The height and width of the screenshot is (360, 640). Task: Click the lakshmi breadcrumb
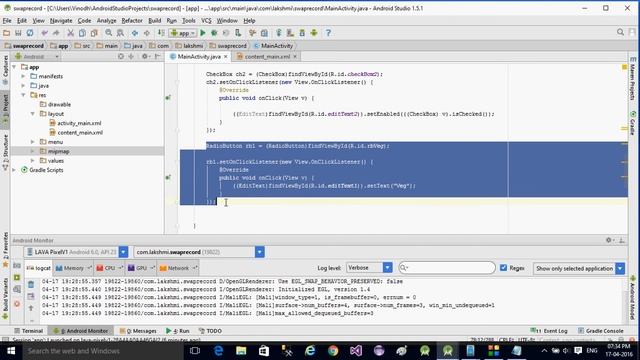click(189, 46)
